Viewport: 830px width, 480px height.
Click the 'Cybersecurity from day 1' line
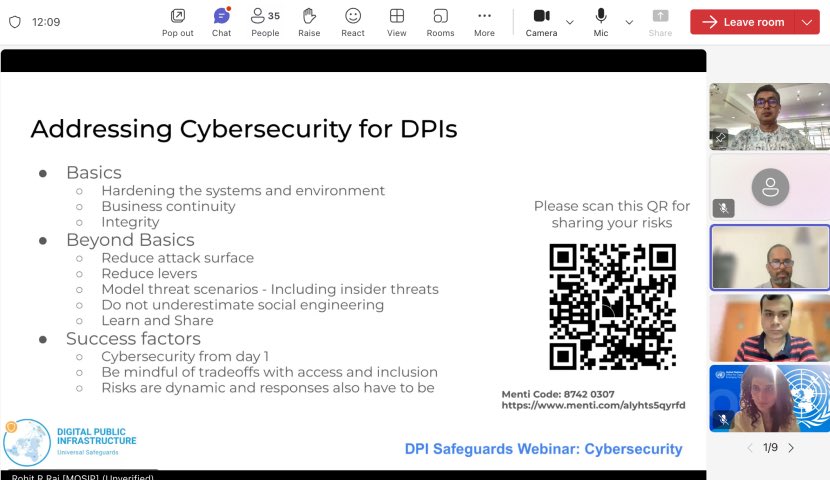(x=185, y=356)
